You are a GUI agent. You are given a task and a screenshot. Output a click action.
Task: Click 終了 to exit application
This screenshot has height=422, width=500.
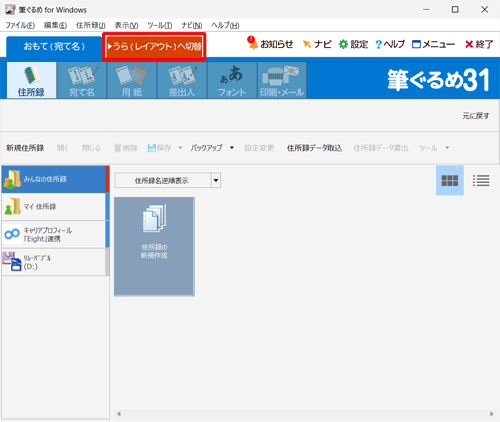479,44
